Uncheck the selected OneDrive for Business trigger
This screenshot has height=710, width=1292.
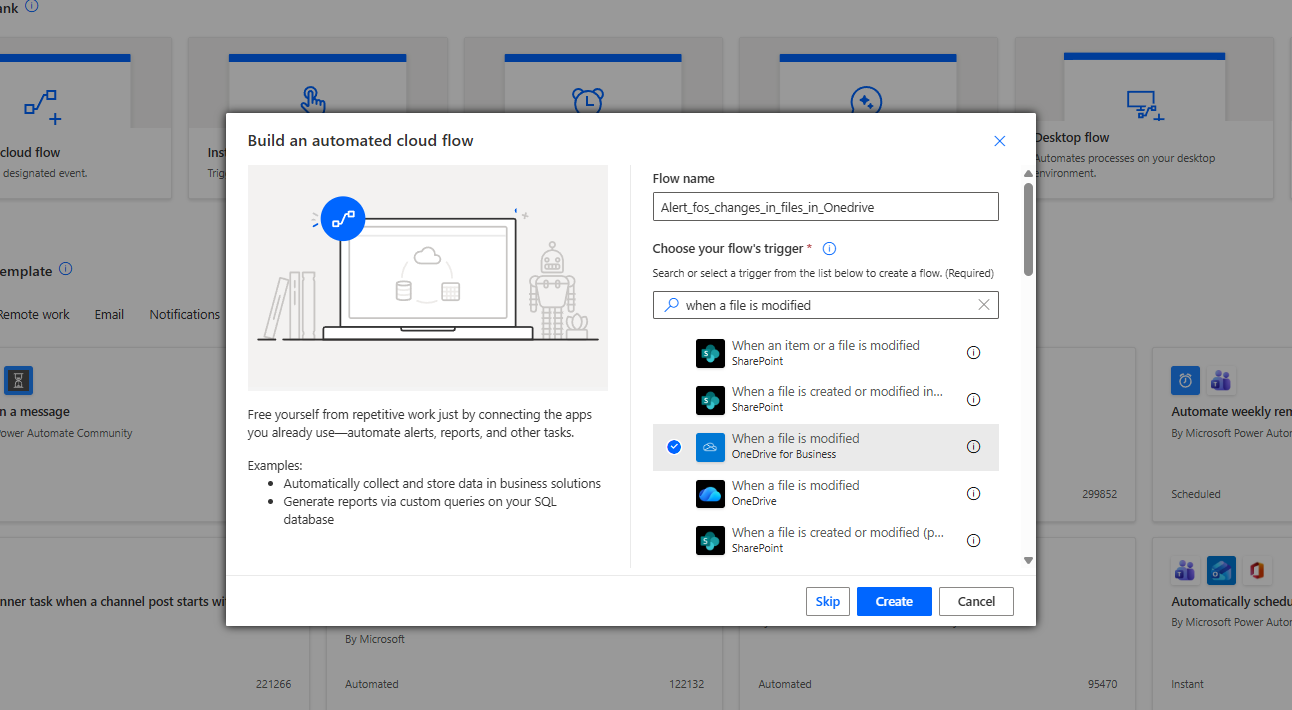(674, 447)
